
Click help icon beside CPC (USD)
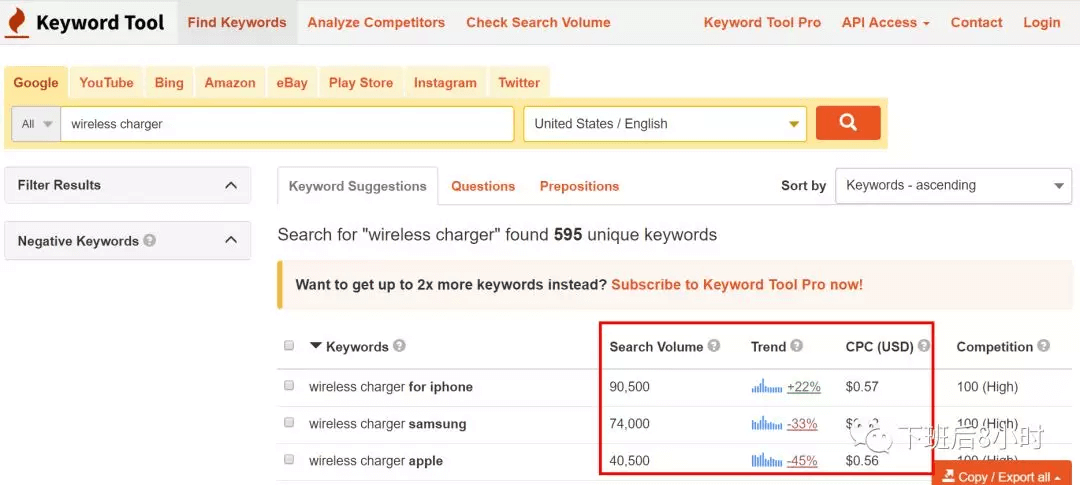[x=924, y=346]
